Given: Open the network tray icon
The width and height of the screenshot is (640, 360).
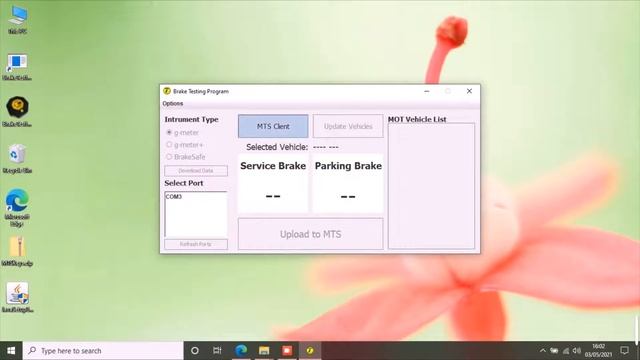Looking at the screenshot, I should pos(566,351).
